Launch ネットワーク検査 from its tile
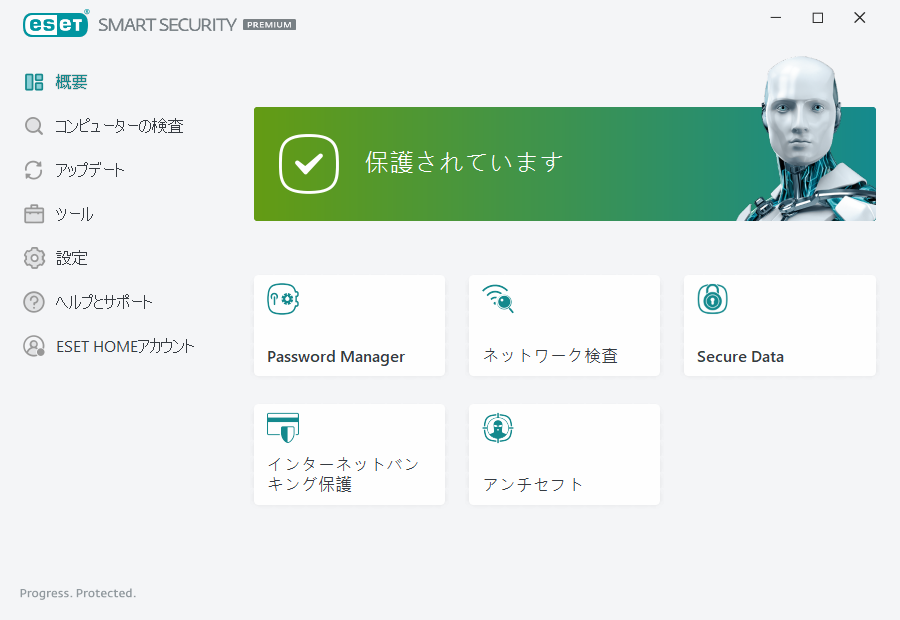Screen dimensions: 900x620 tap(564, 325)
